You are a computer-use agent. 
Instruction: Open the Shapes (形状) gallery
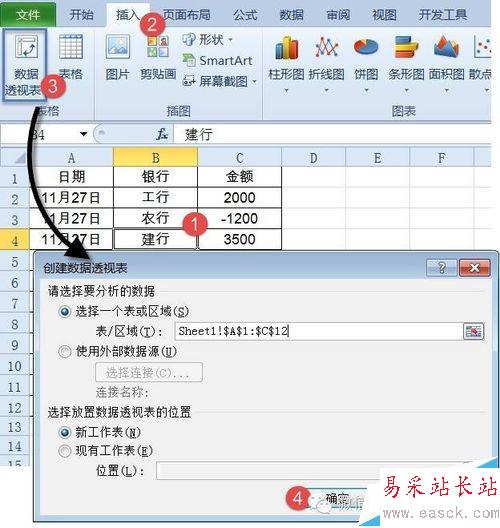(207, 40)
